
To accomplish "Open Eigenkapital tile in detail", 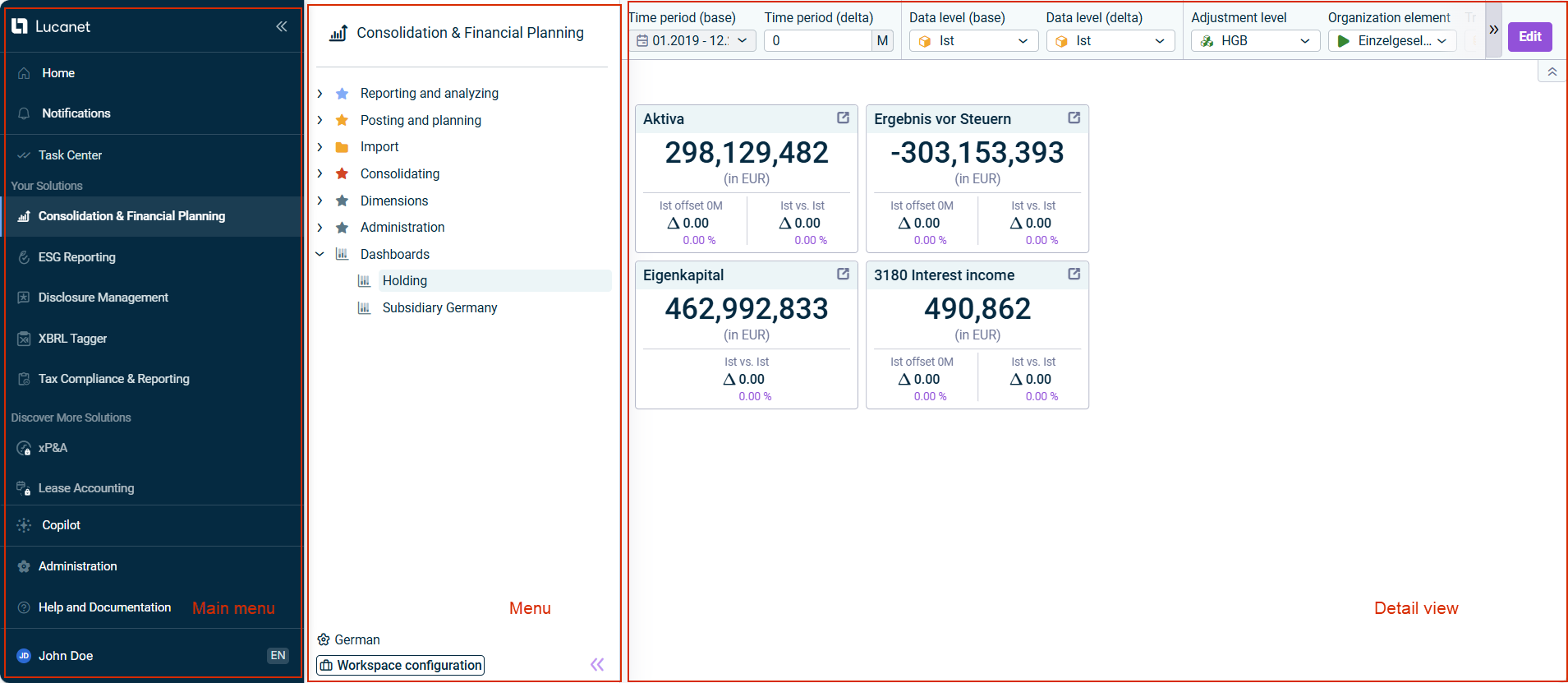I will (x=843, y=275).
